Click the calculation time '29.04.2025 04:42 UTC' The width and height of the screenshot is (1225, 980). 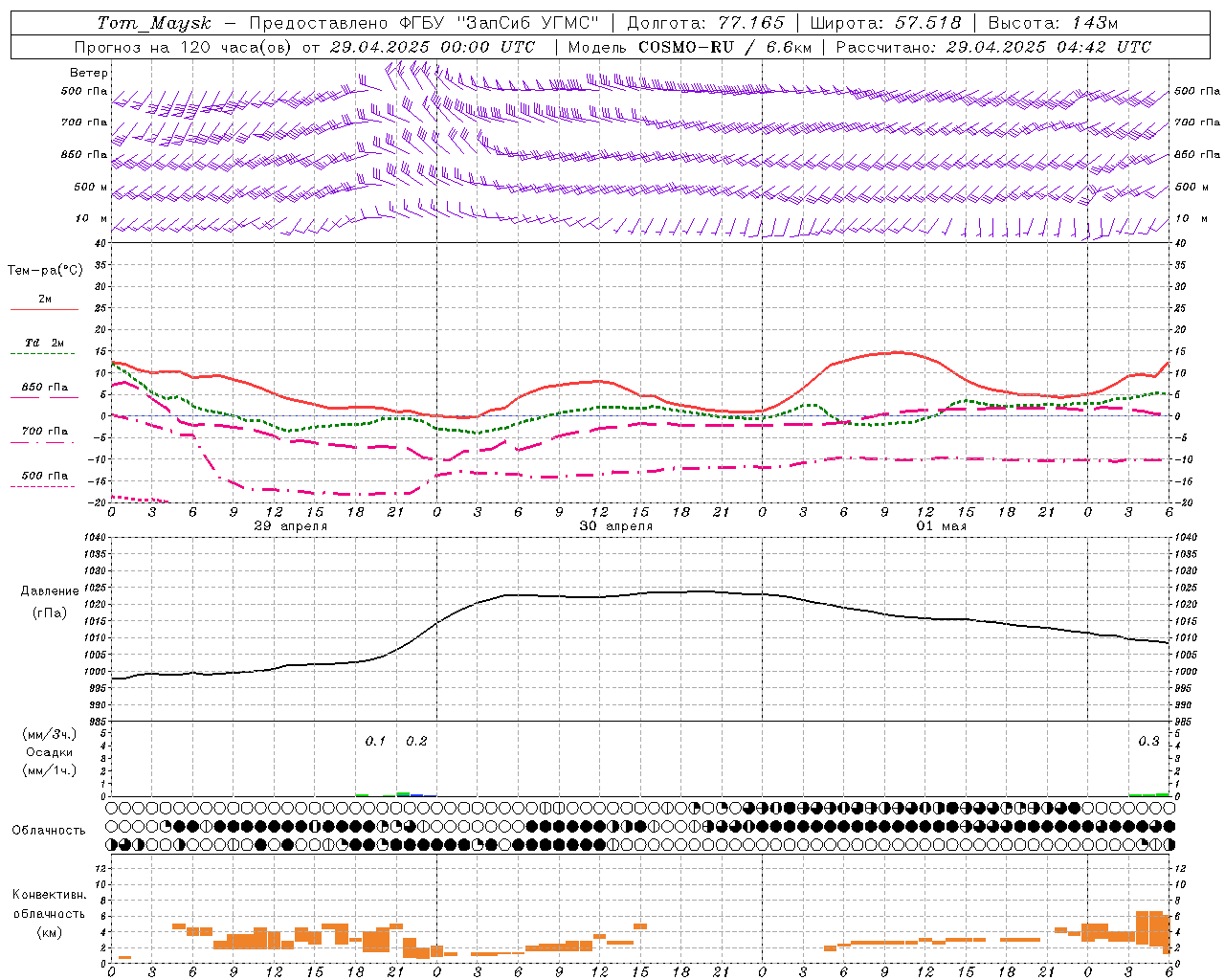point(1048,47)
